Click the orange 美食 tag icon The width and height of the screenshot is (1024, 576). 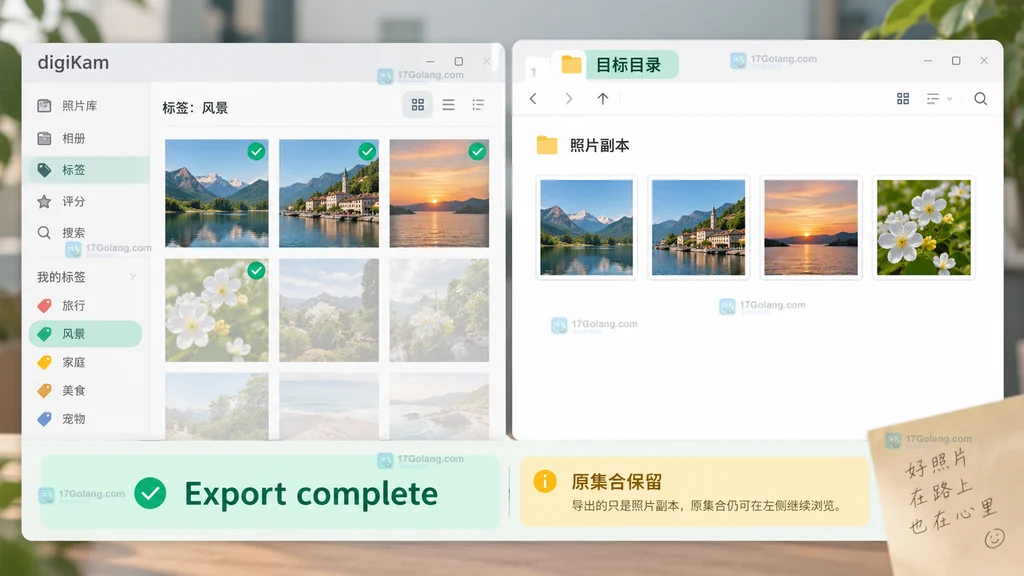point(44,391)
